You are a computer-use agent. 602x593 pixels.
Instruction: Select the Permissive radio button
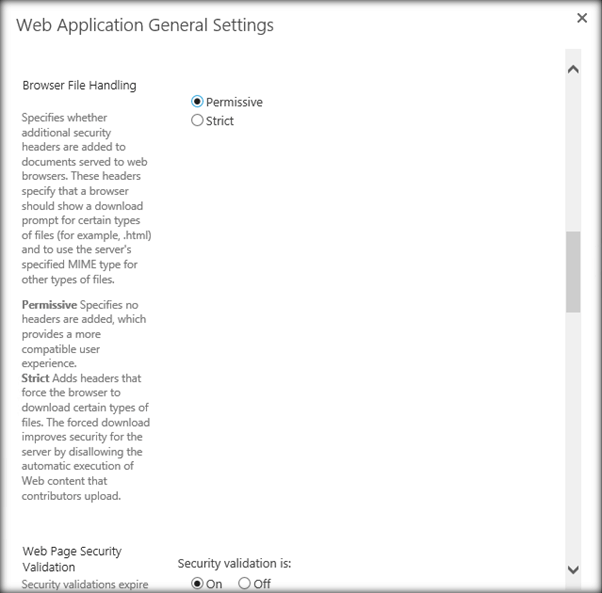click(197, 102)
